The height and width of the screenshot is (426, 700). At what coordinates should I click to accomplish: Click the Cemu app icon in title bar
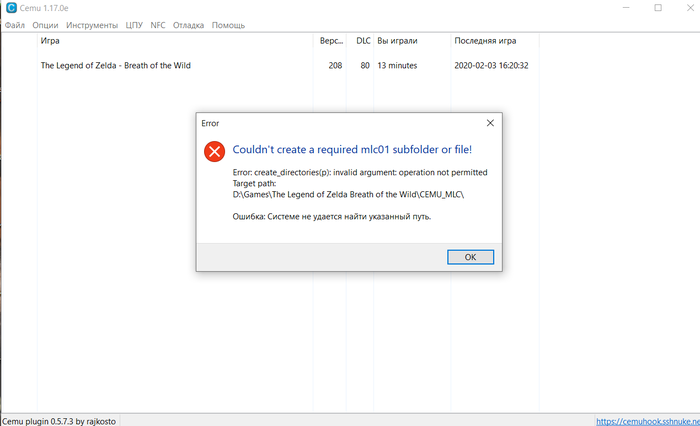(9, 8)
